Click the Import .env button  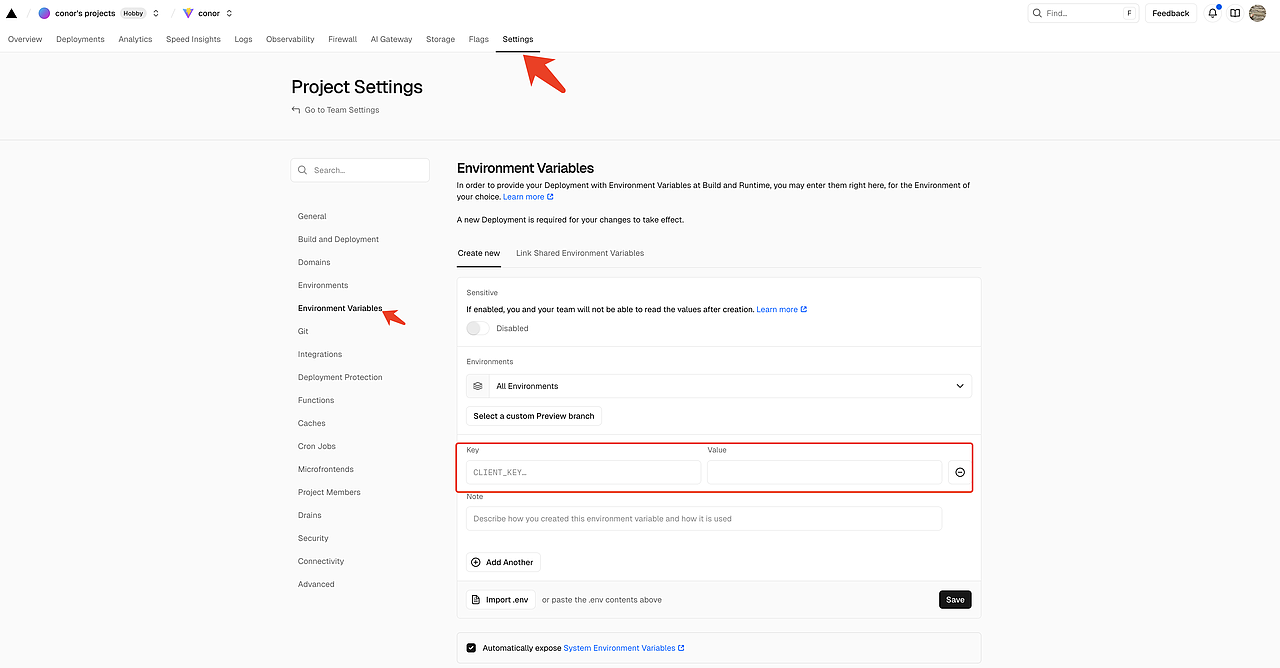click(x=500, y=600)
